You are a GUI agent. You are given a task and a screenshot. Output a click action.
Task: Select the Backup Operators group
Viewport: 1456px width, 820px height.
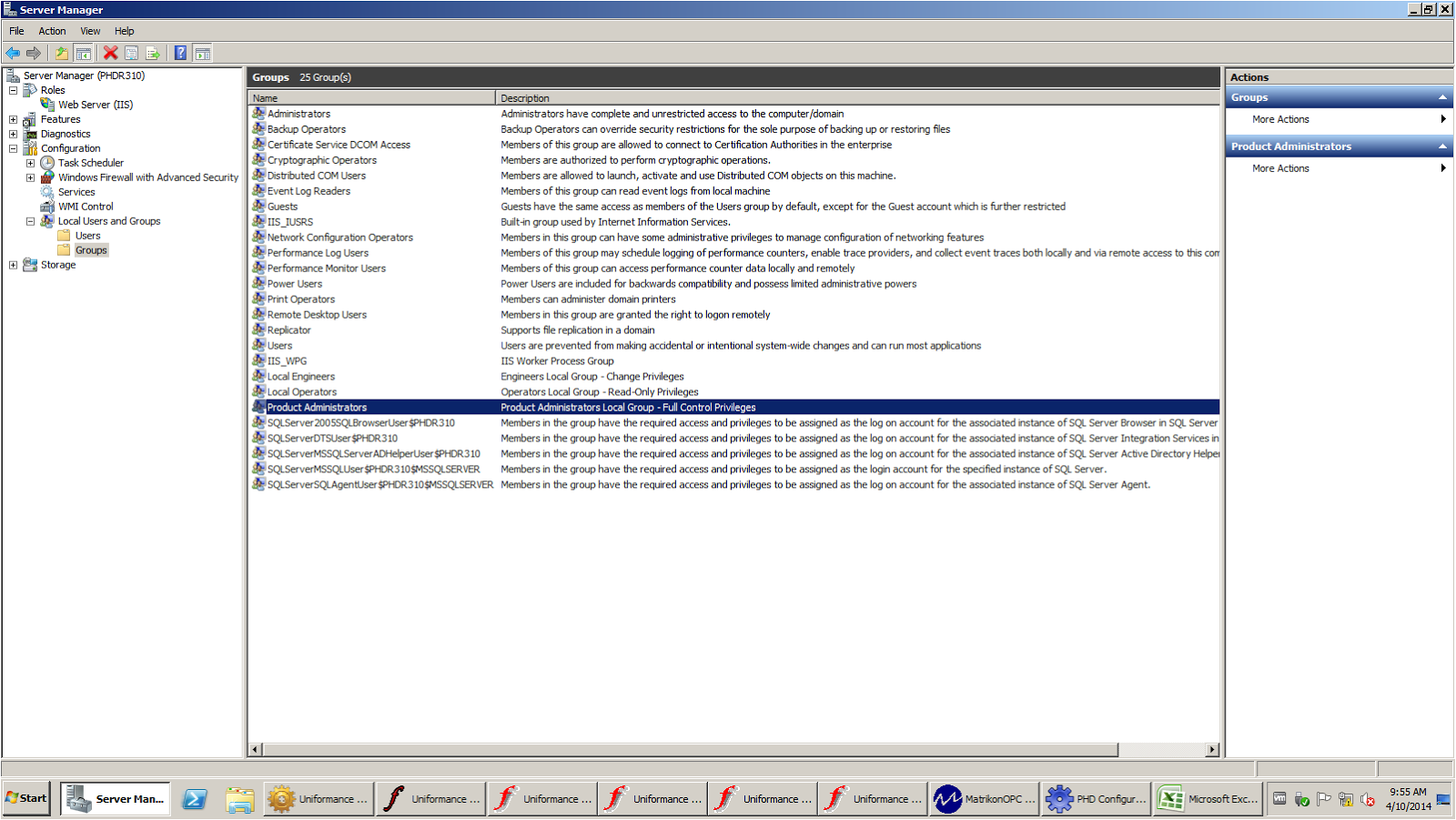306,128
